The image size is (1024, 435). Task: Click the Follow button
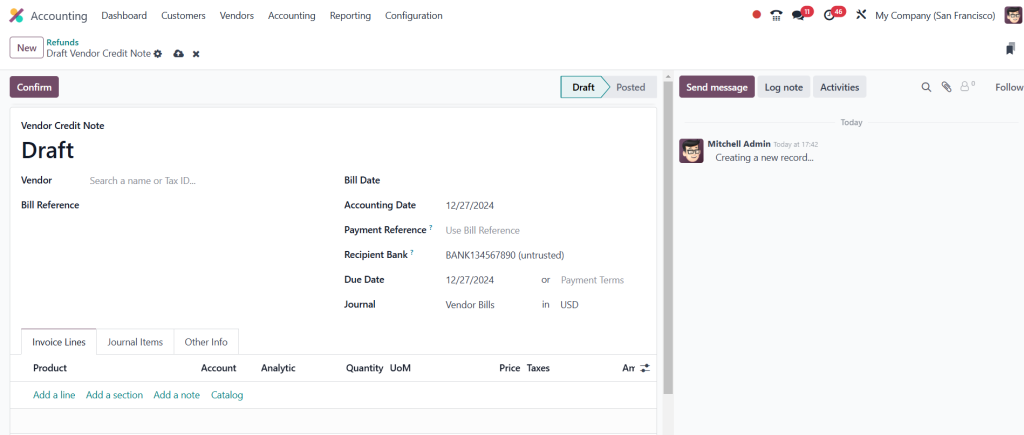1008,87
